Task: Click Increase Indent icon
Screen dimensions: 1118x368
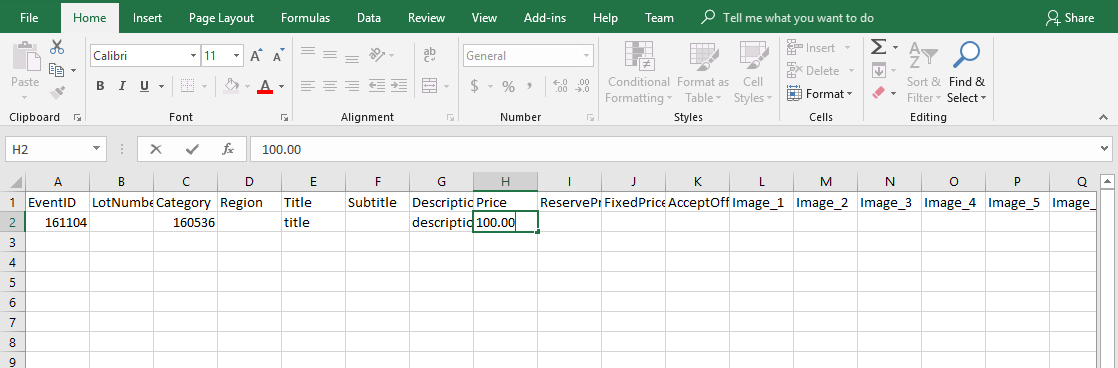Action: [x=399, y=86]
